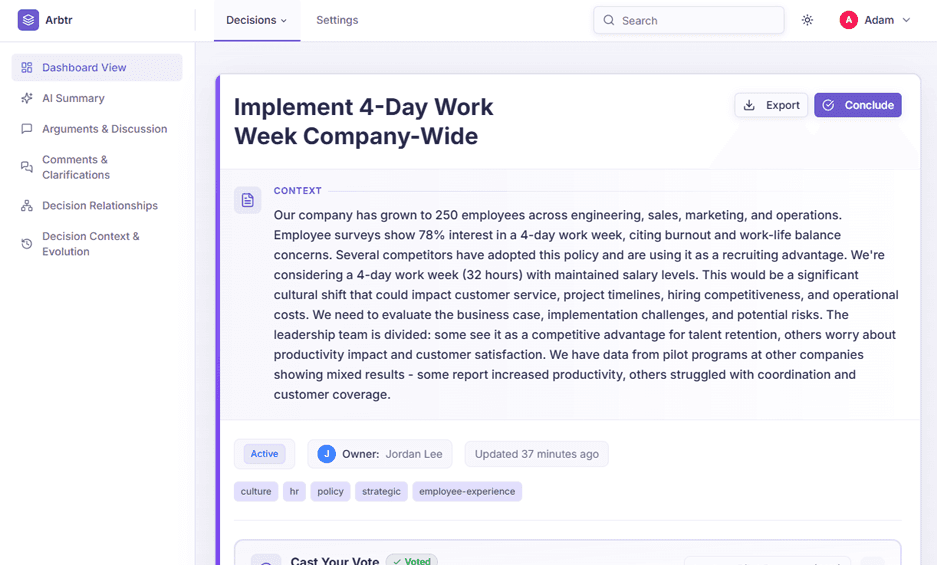Click the search magnifier icon
The height and width of the screenshot is (565, 937).
click(x=608, y=20)
